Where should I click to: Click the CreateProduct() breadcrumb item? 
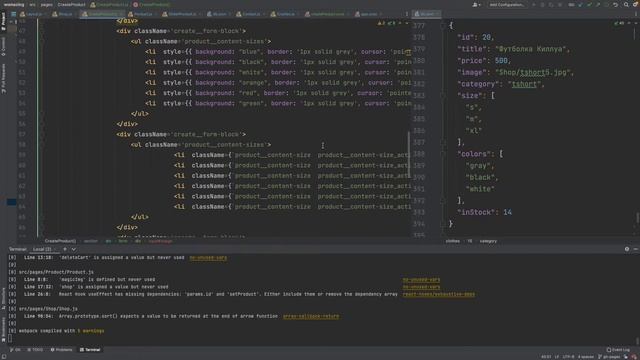(x=60, y=241)
